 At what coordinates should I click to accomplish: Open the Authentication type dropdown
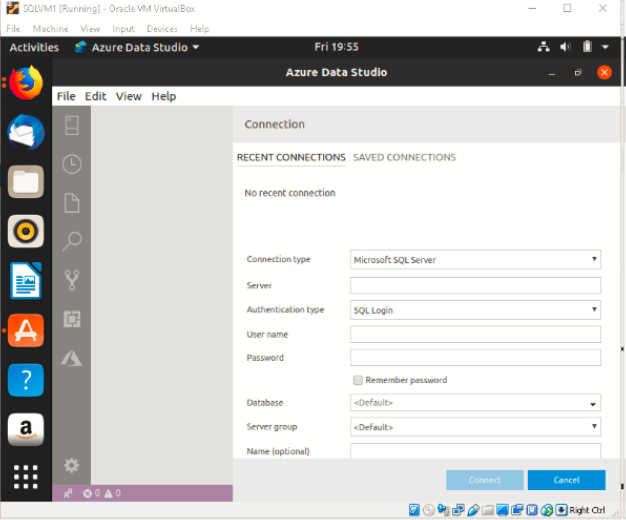pos(475,310)
